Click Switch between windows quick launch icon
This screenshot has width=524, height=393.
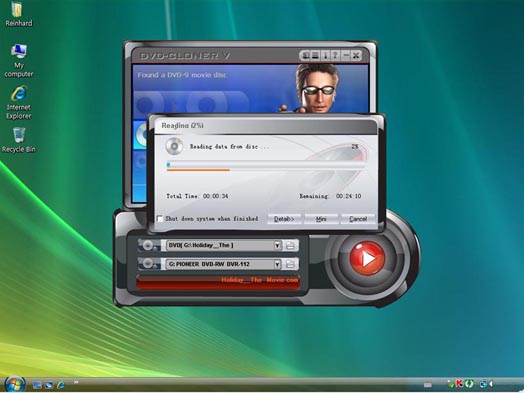49,385
